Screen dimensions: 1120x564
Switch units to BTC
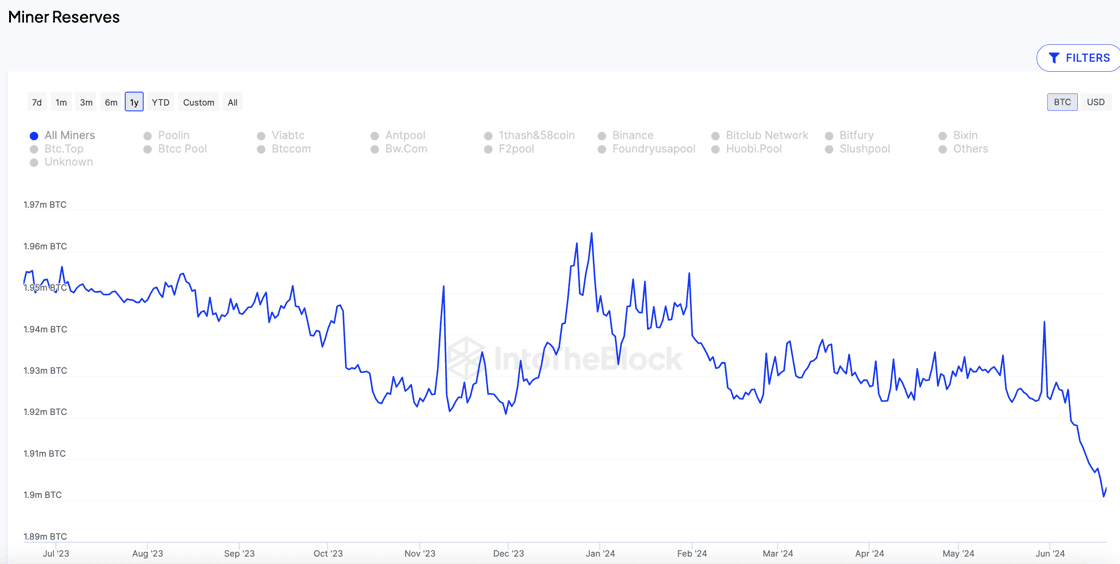pos(1062,102)
